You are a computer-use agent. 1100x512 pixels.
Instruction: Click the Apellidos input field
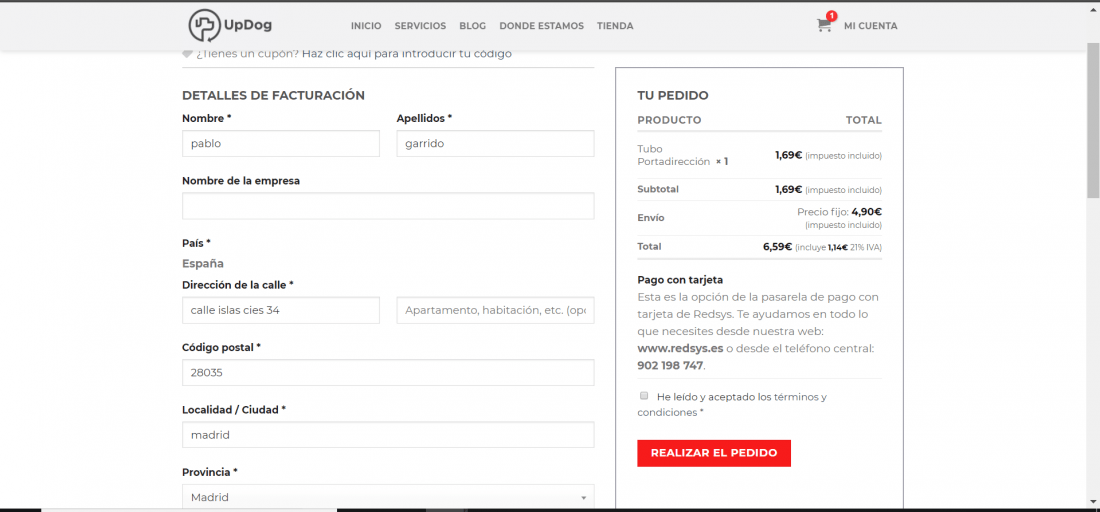click(495, 143)
